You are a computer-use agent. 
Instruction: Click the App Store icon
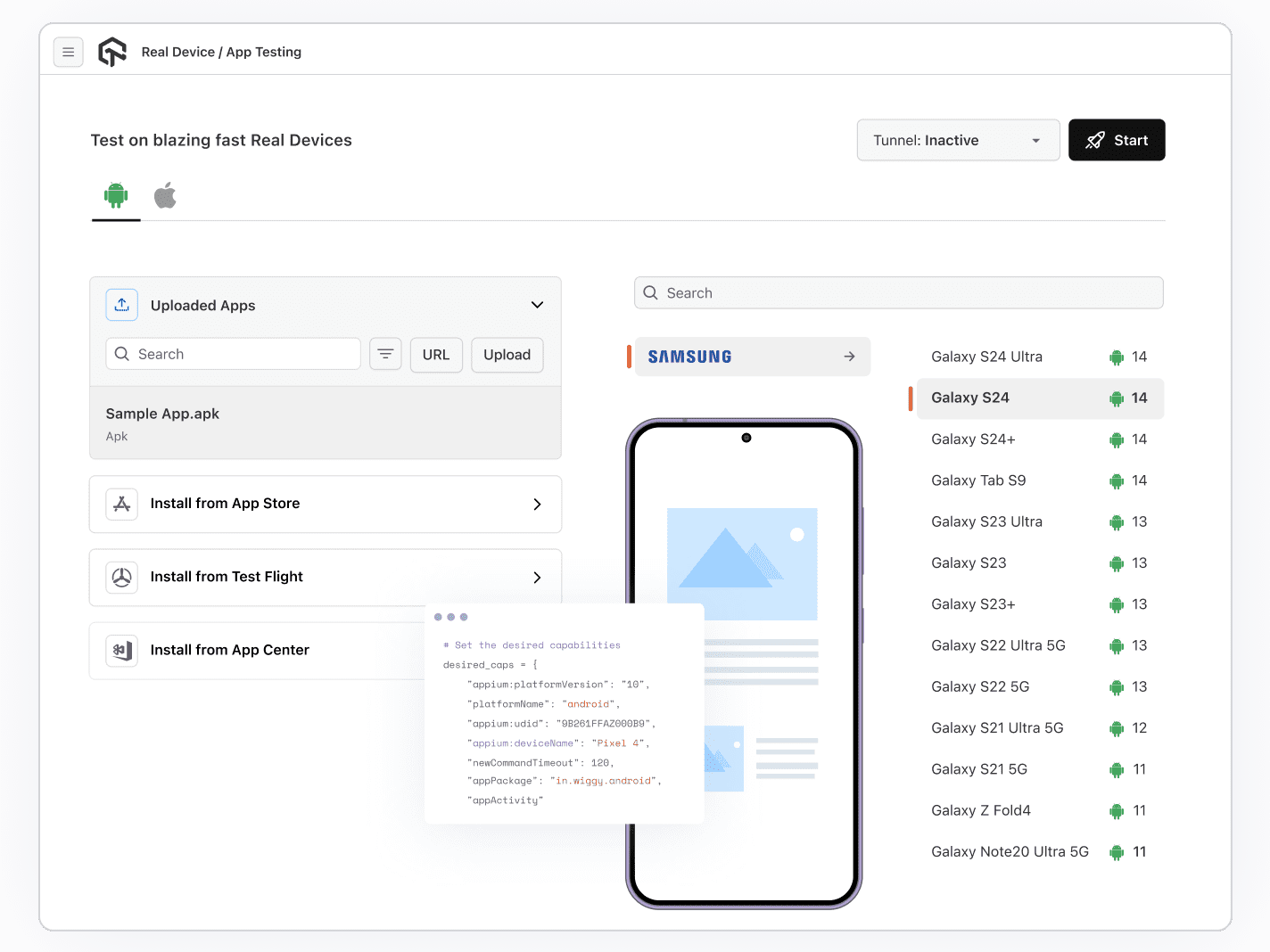pos(122,504)
